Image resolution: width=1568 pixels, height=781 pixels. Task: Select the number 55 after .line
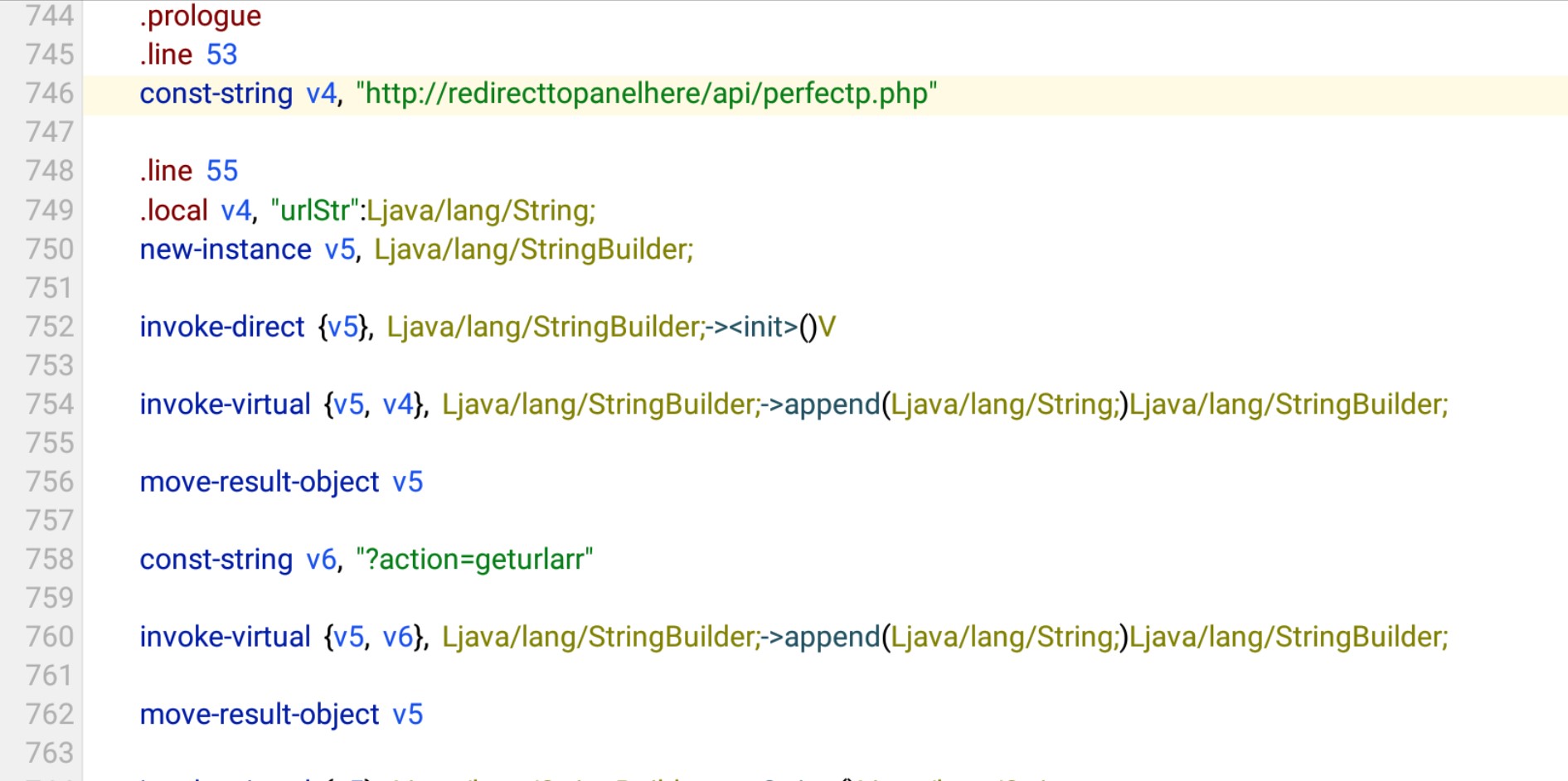click(x=221, y=171)
